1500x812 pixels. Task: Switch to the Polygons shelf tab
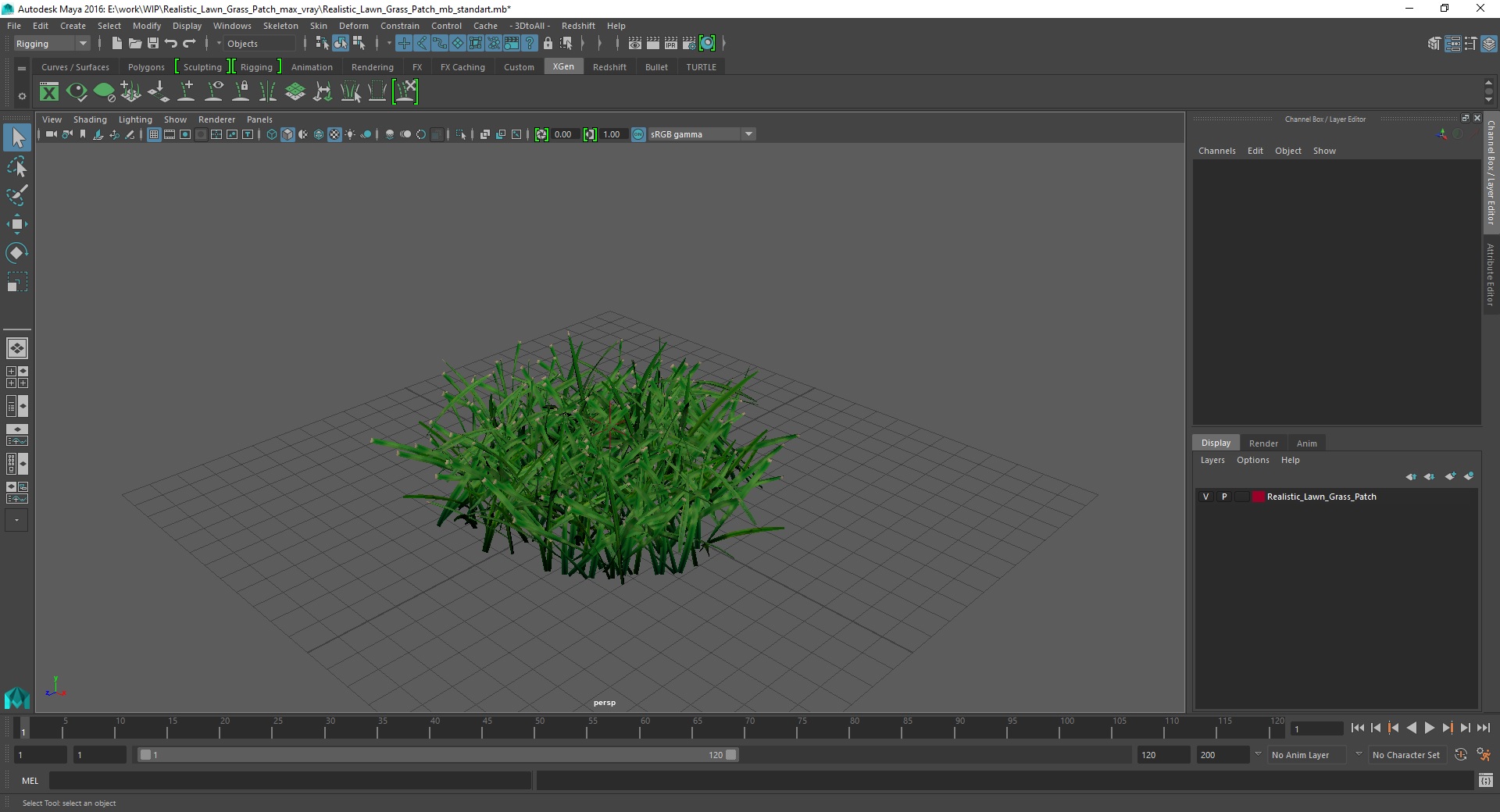pyautogui.click(x=146, y=67)
